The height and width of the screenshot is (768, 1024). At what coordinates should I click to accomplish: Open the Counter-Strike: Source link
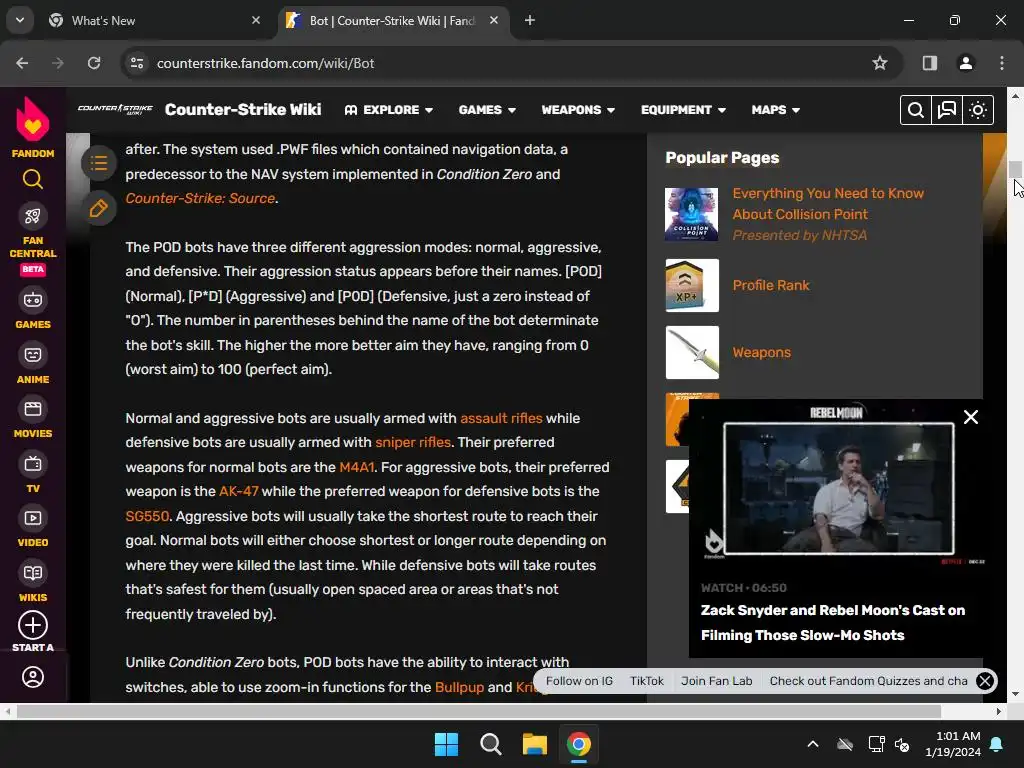tap(200, 199)
